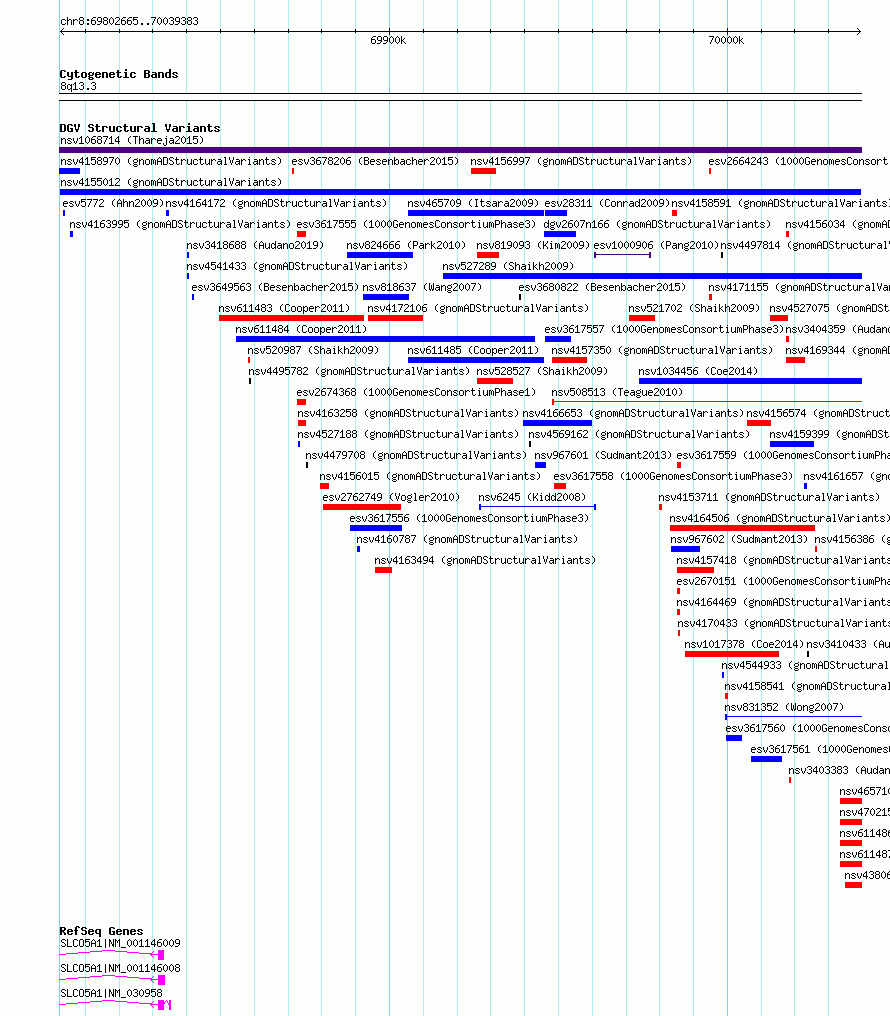
Task: Click the blue bar under nsv4158970
Action: coord(69,171)
